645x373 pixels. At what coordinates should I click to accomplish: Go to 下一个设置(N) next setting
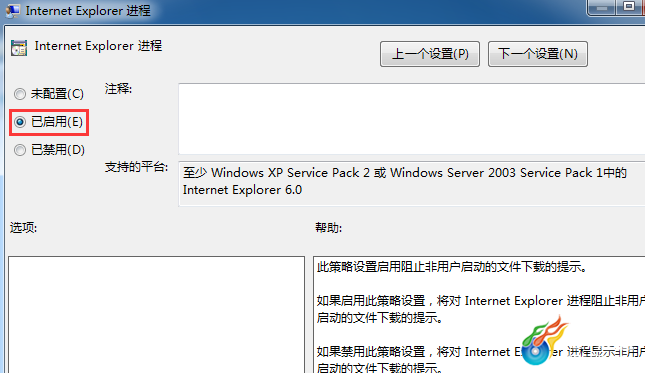tap(538, 54)
